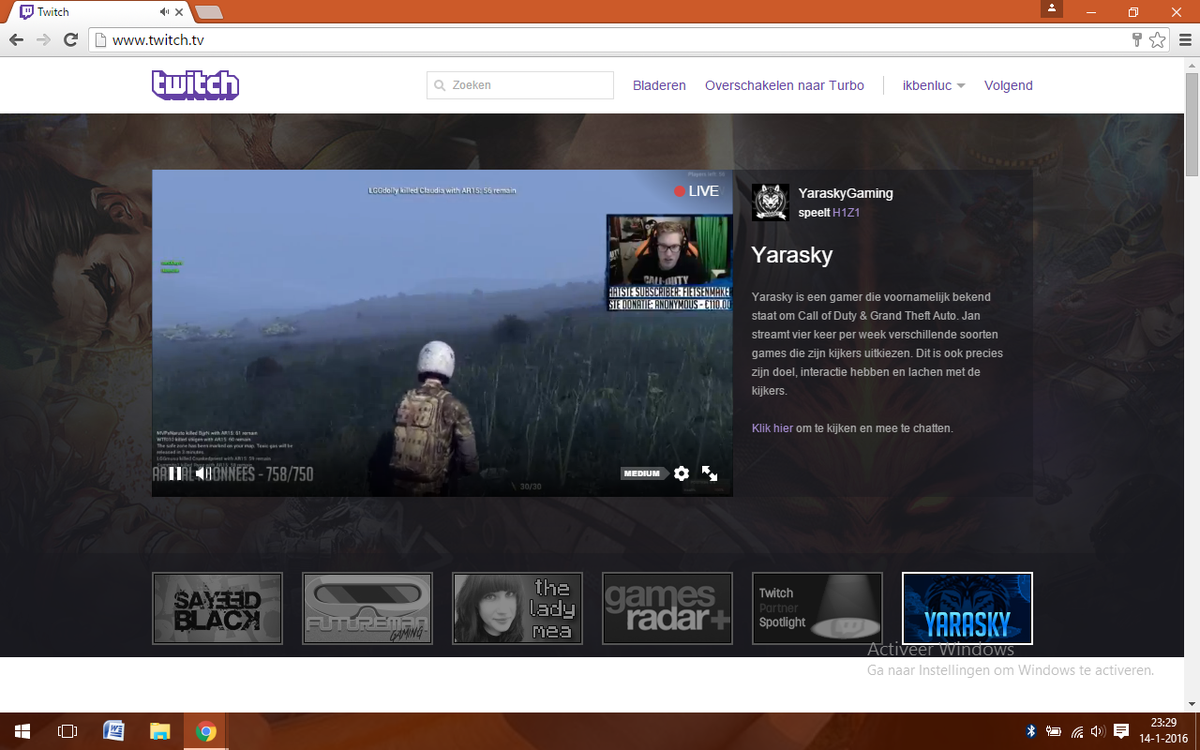Expand the ikbenluc account dropdown
Image resolution: width=1200 pixels, height=750 pixels.
pyautogui.click(x=933, y=85)
